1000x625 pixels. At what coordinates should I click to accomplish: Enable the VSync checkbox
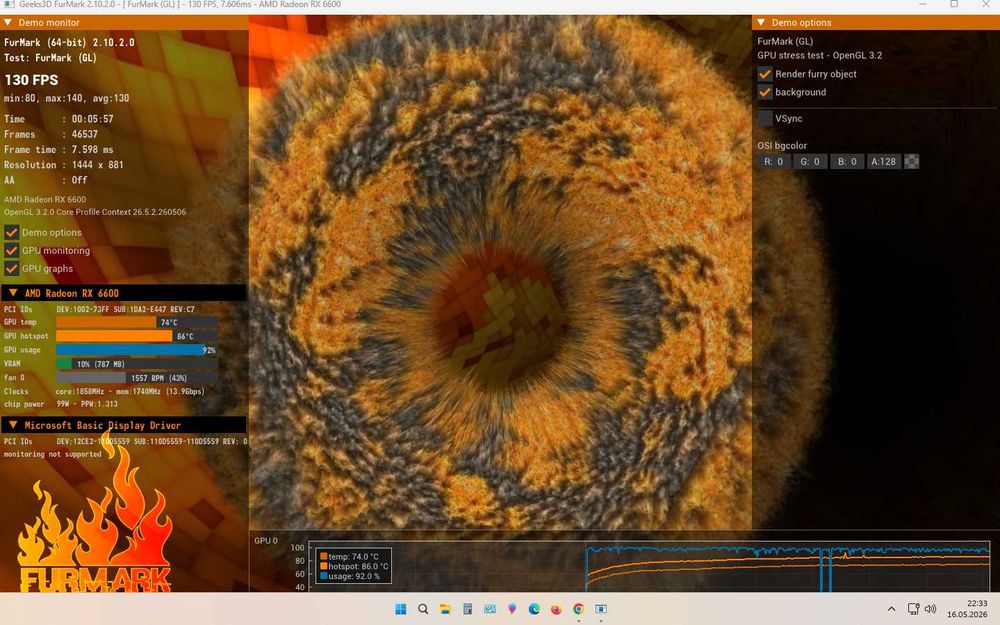click(x=765, y=119)
